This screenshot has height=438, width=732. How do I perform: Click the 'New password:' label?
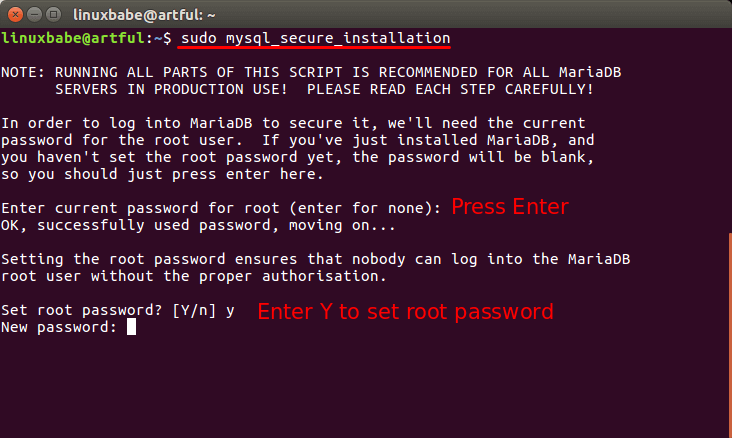tap(59, 327)
